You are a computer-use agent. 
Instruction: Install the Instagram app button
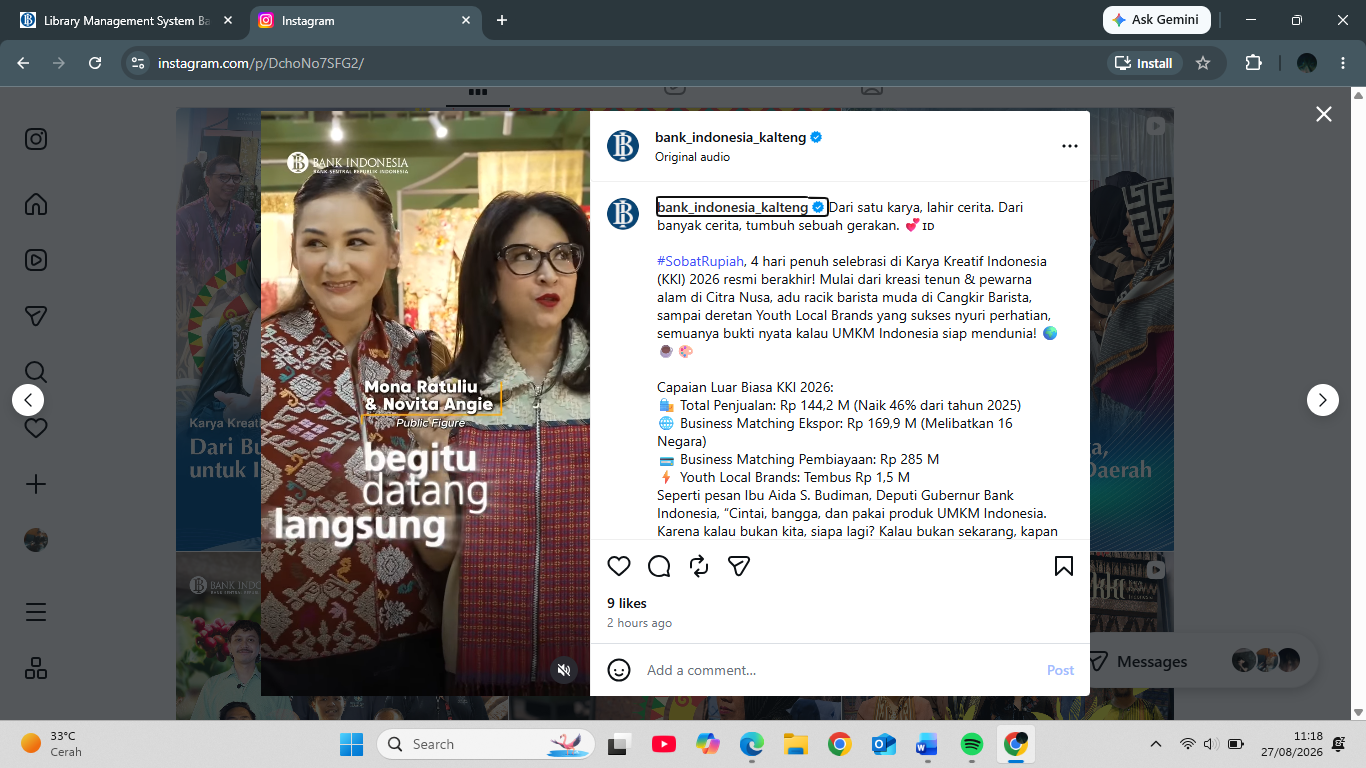click(x=1145, y=63)
